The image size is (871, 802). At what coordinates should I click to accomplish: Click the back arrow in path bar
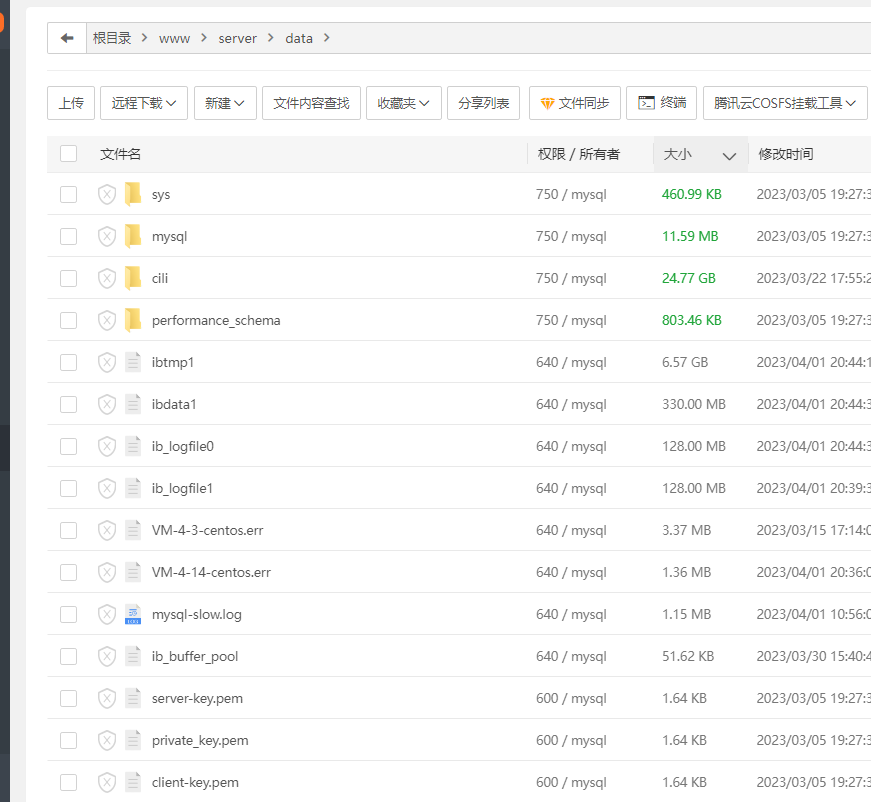67,38
